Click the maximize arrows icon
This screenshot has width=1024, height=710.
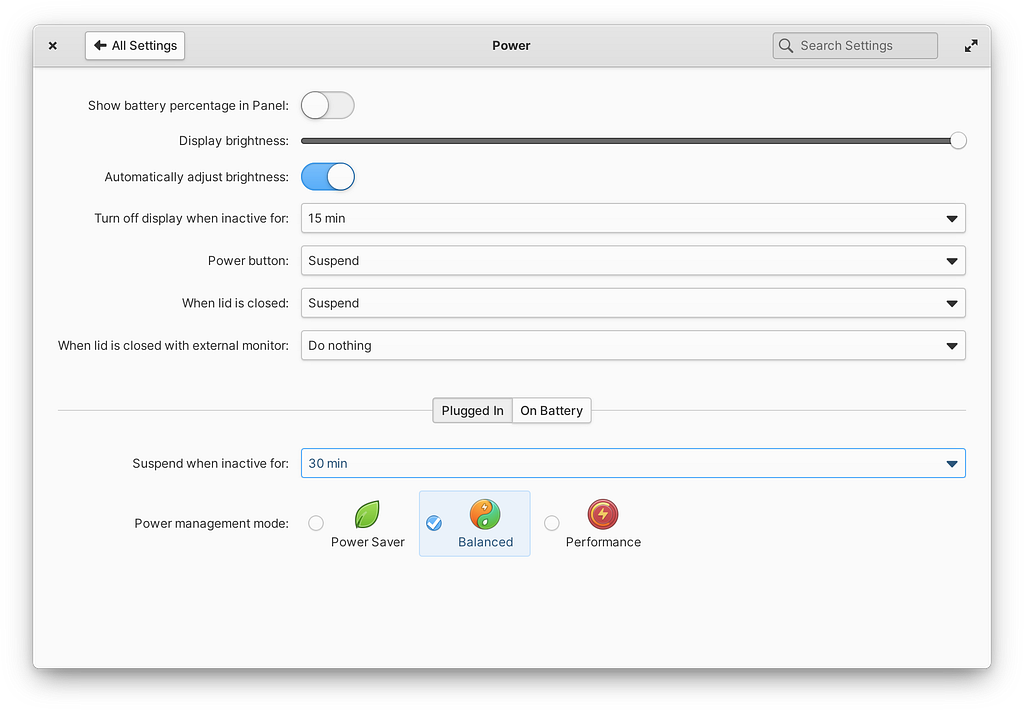pos(971,46)
